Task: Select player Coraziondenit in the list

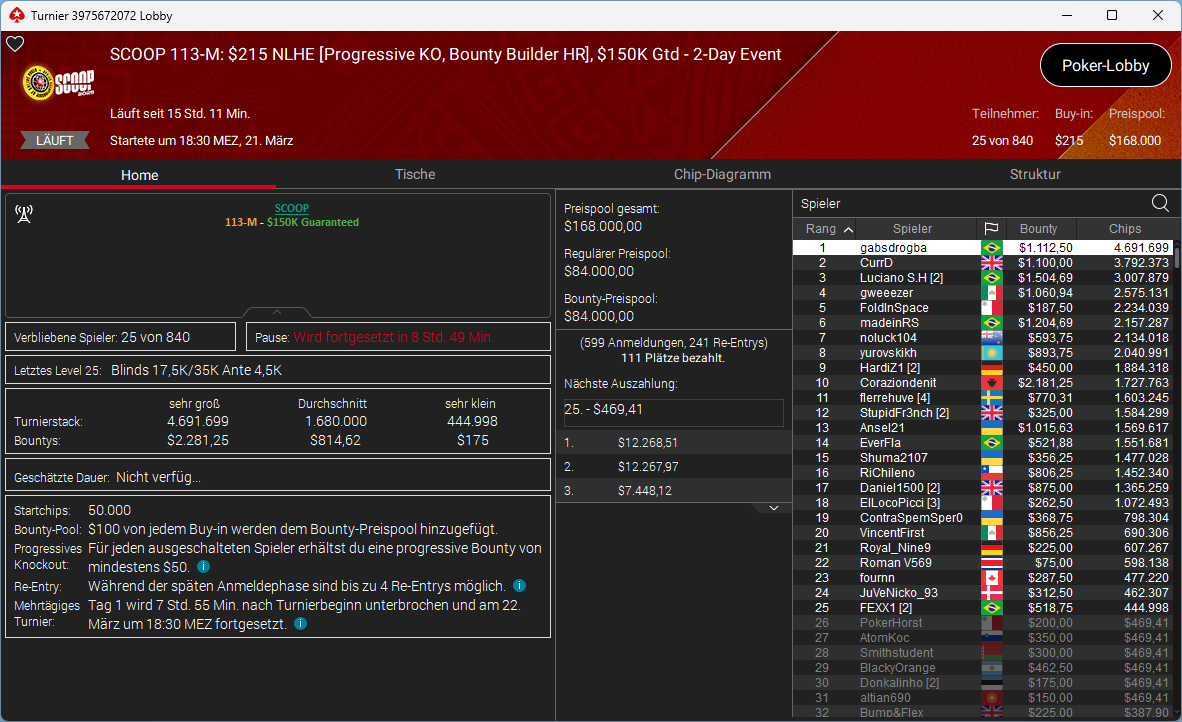Action: [897, 383]
